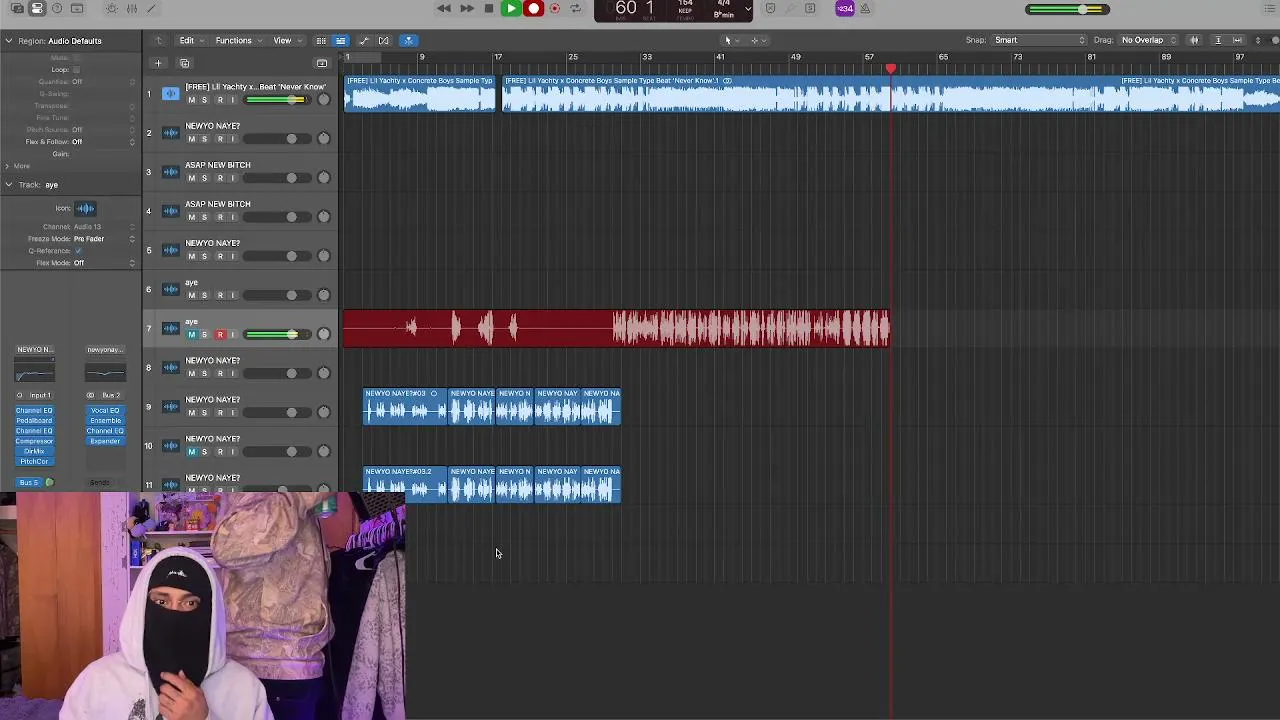The image size is (1280, 720).
Task: Open the View menu in tracks area
Action: point(286,41)
